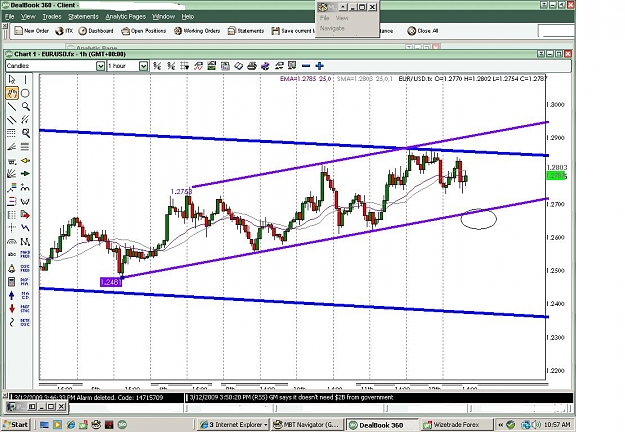Select the arrow pointer tool
Image resolution: width=625 pixels, height=432 pixels.
click(12, 80)
